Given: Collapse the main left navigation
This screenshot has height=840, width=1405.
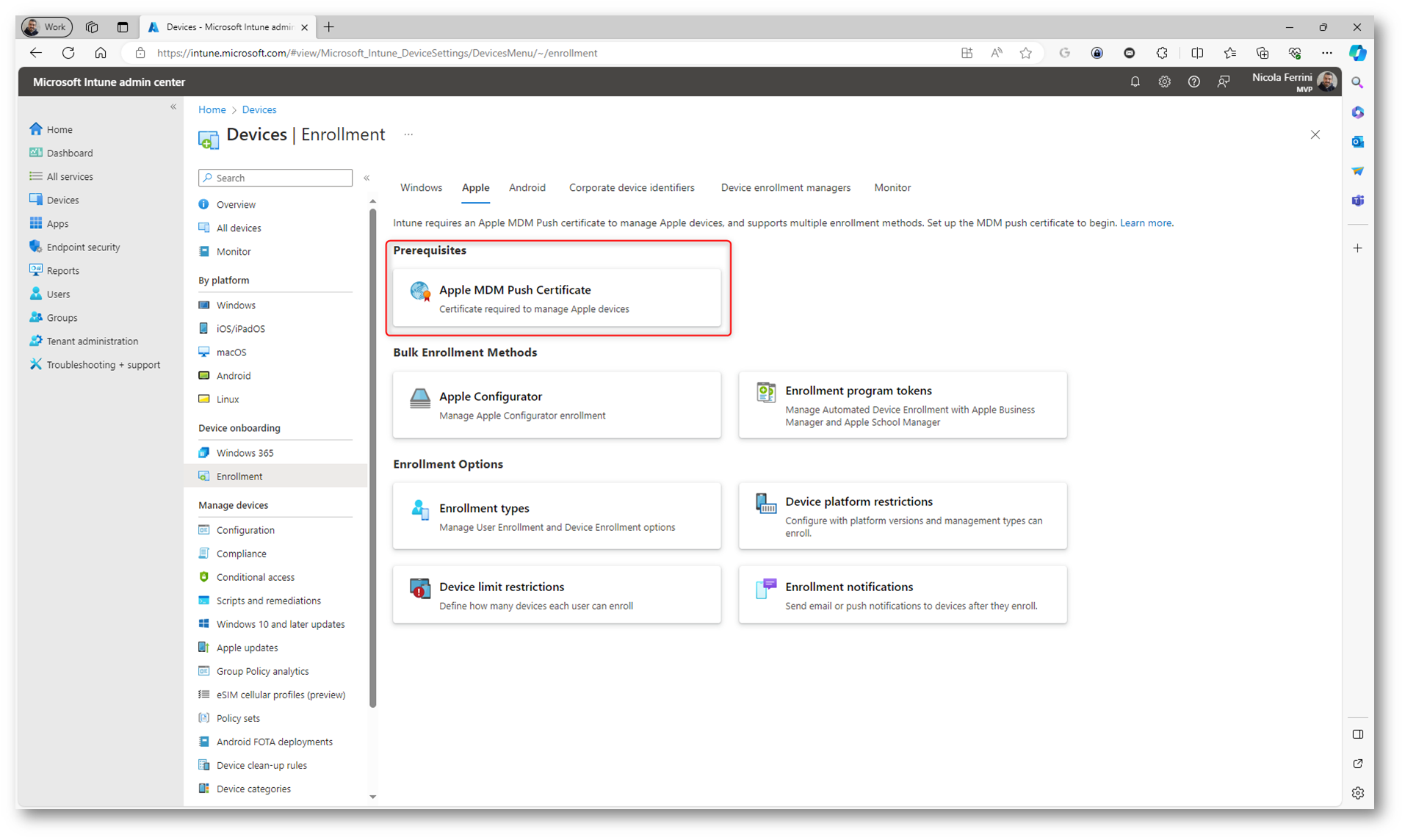Looking at the screenshot, I should coord(173,106).
